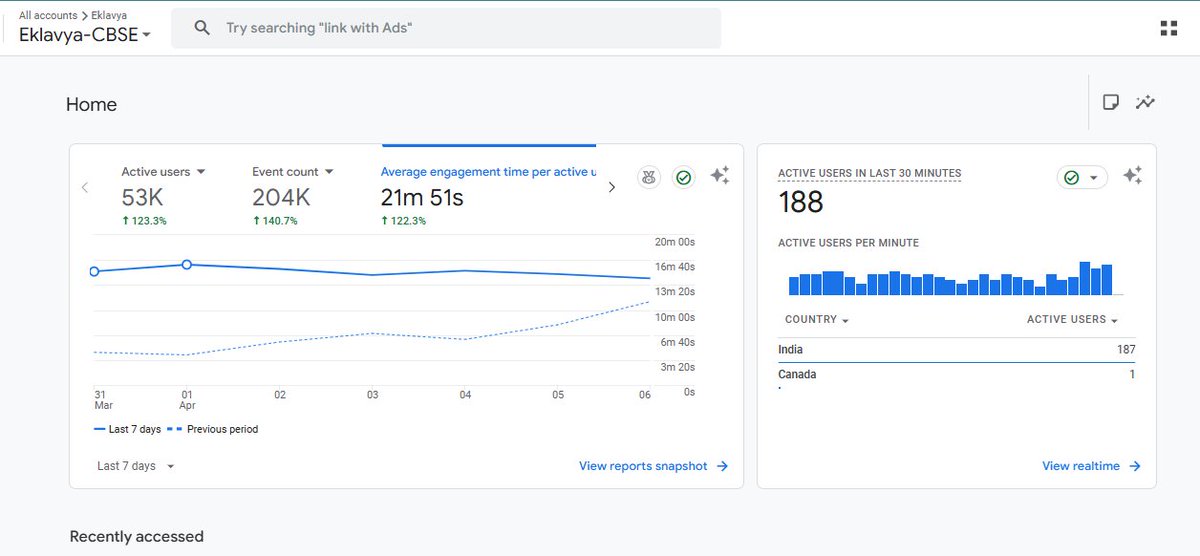Select Average engagement time per active user tab
The width and height of the screenshot is (1200, 556).
[488, 172]
